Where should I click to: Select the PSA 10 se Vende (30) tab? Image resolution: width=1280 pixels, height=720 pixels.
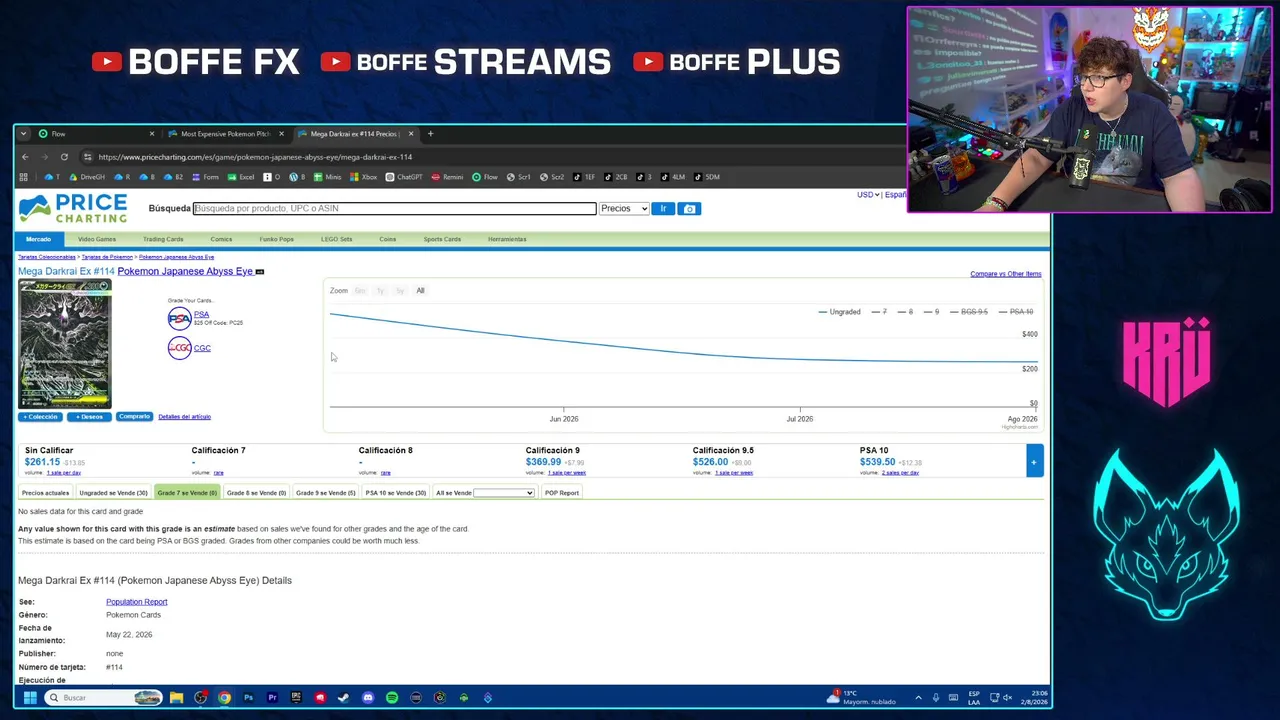395,493
